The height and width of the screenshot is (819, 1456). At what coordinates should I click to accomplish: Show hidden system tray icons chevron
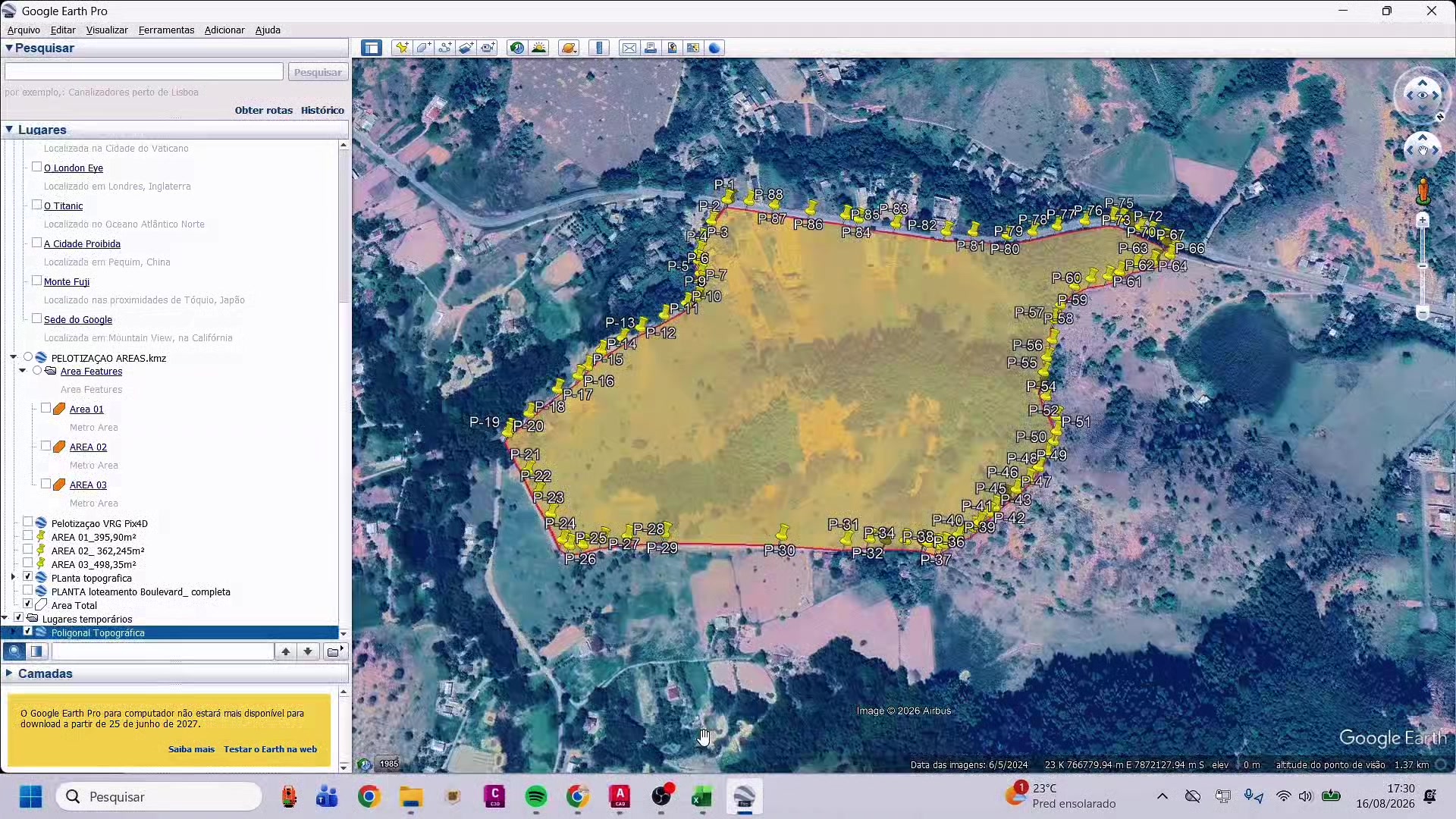coord(1162,796)
